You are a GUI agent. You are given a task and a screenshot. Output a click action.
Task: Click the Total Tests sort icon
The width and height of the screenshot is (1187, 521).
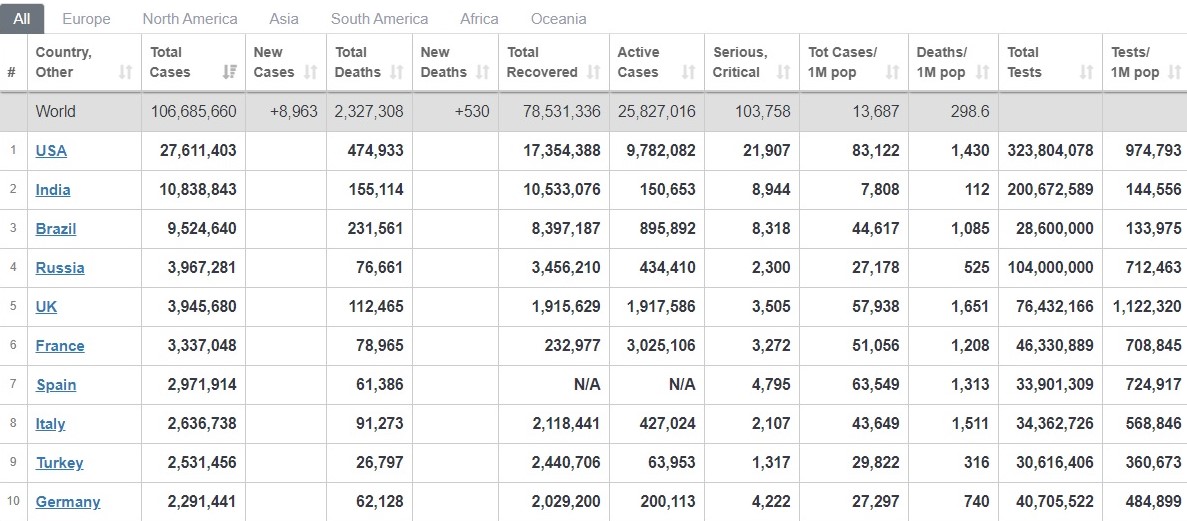(x=1086, y=72)
